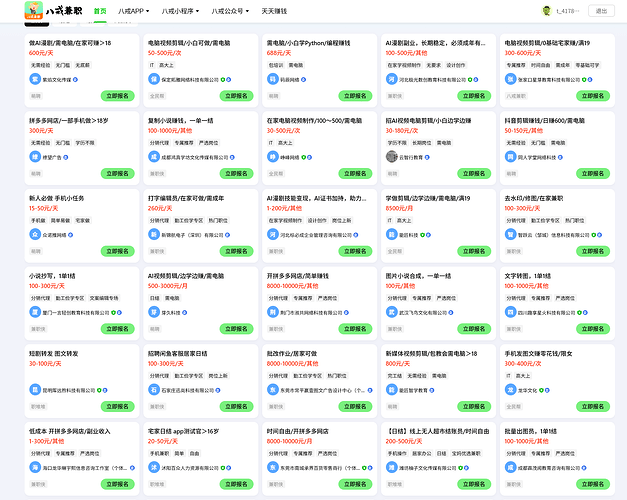The height and width of the screenshot is (500, 627).
Task: Click company avatar on AI漫剧副业 card
Action: coord(391,79)
